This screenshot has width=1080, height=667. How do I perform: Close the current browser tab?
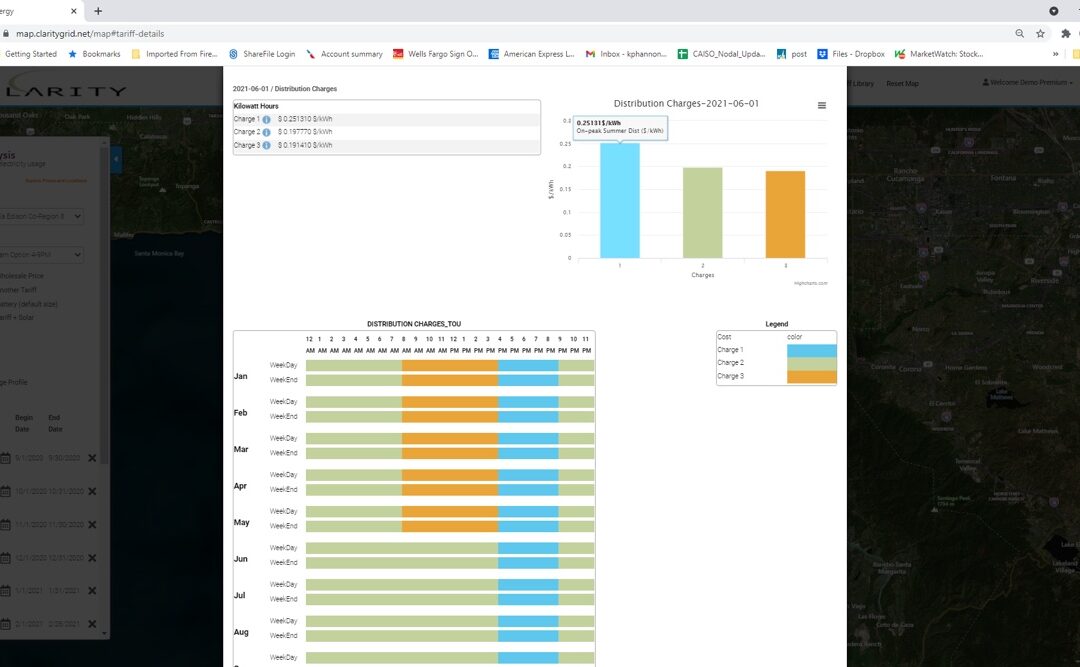(x=74, y=11)
